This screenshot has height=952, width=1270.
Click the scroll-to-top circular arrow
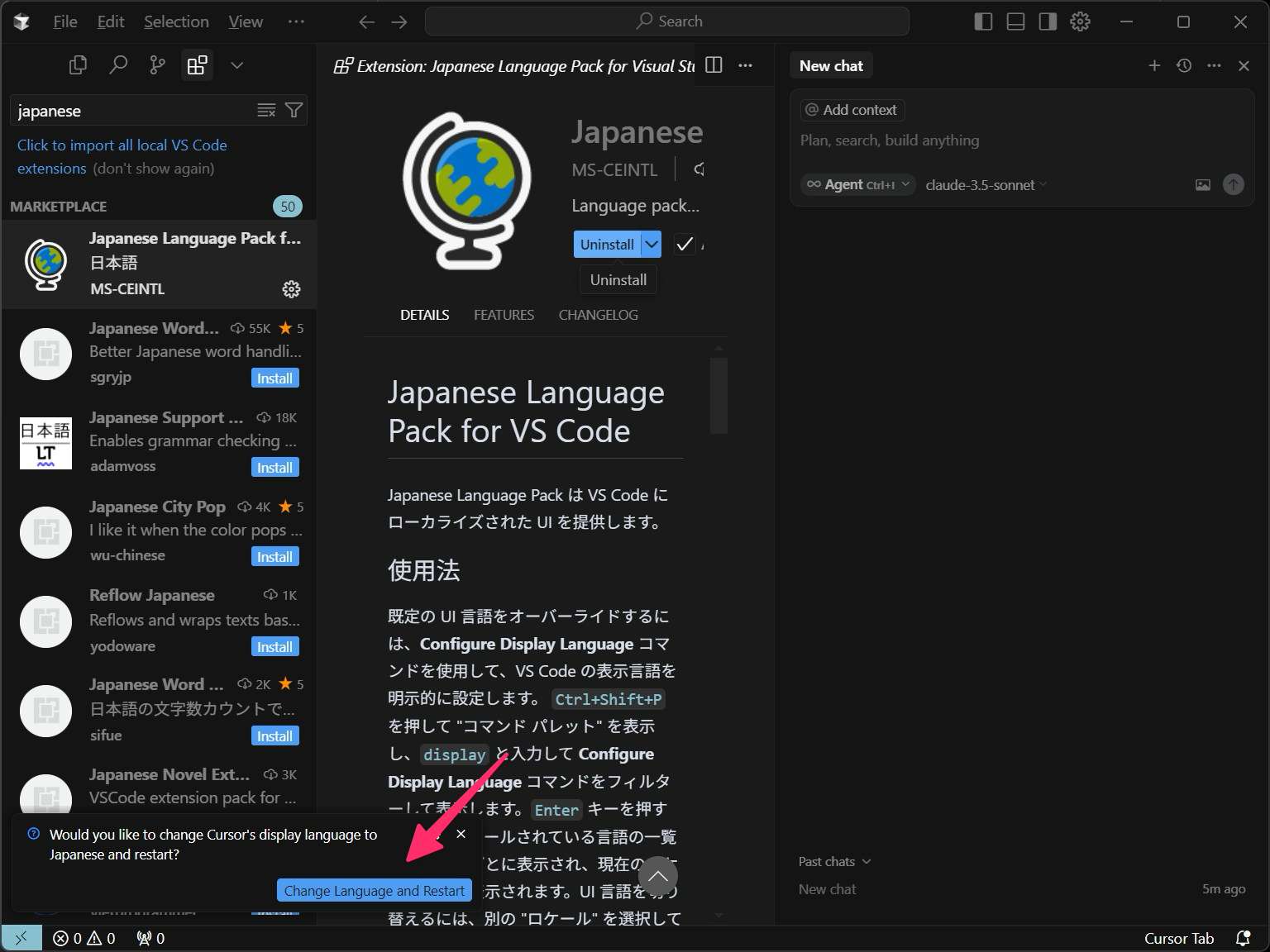658,876
